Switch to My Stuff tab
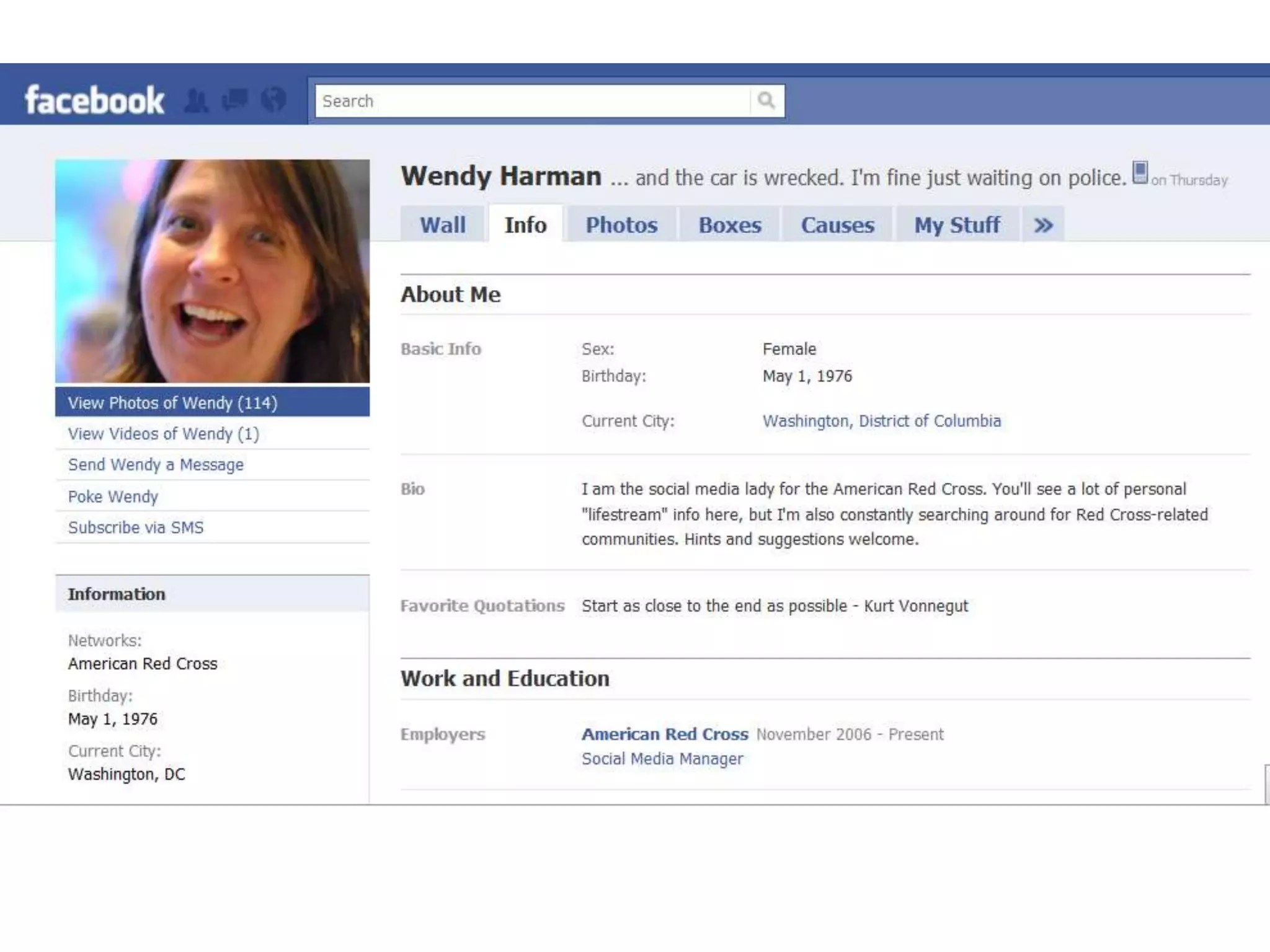The width and height of the screenshot is (1270, 952). [957, 225]
